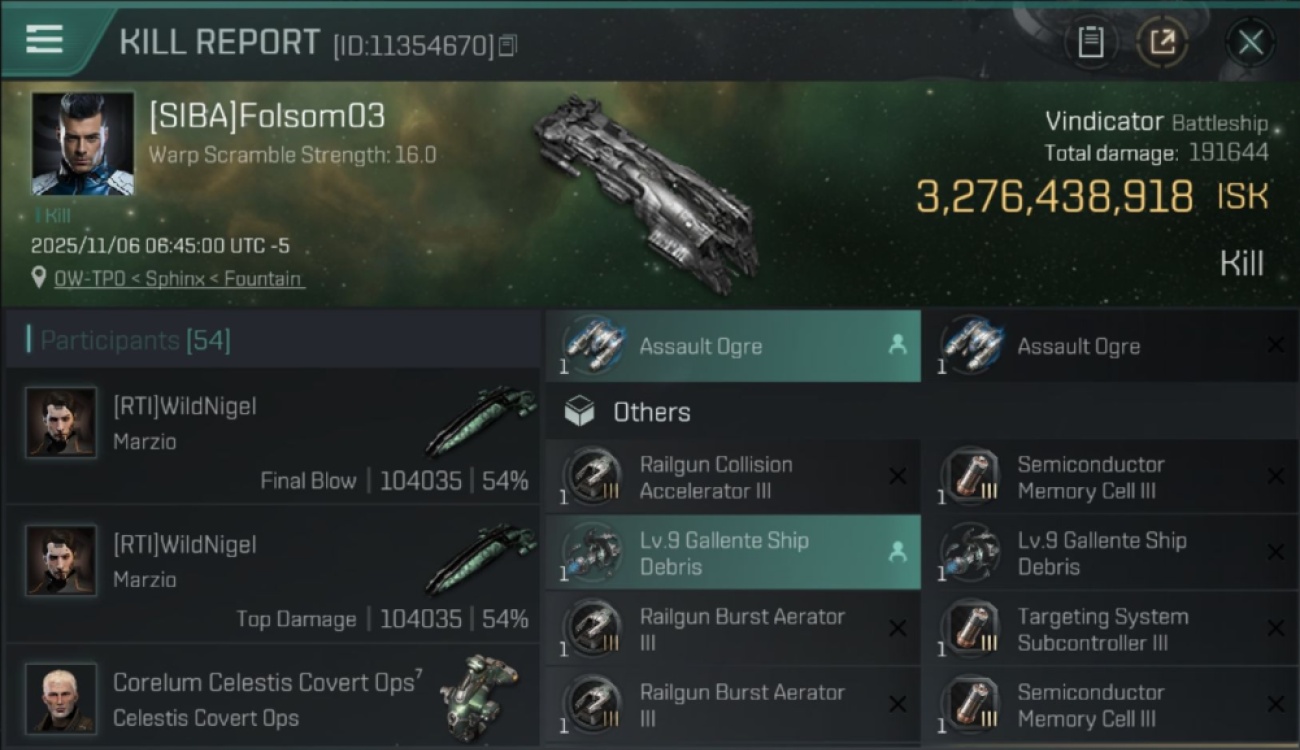The height and width of the screenshot is (750, 1300).
Task: Click the share kill report icon
Action: (x=1163, y=42)
